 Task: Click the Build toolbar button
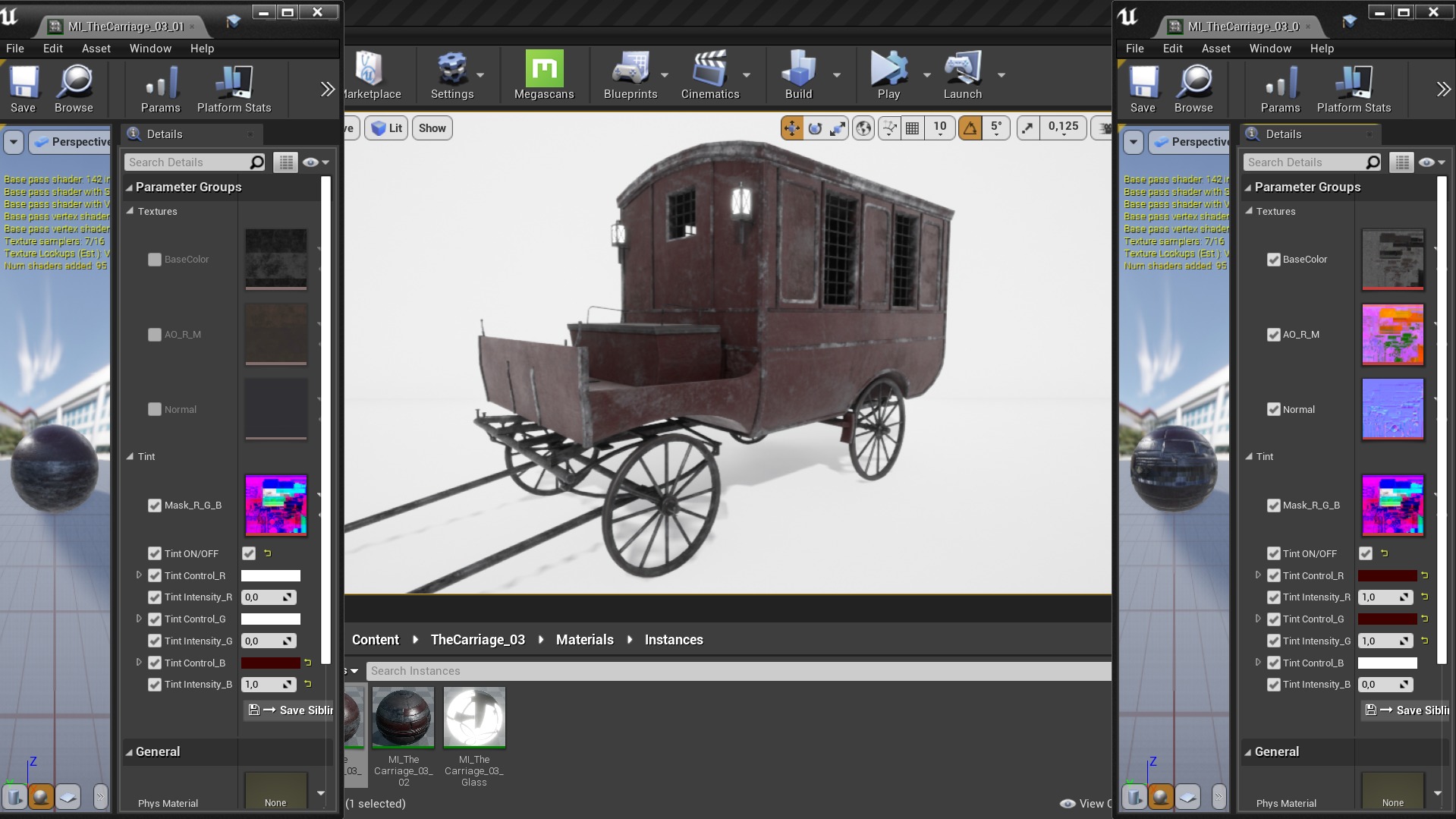click(x=798, y=74)
